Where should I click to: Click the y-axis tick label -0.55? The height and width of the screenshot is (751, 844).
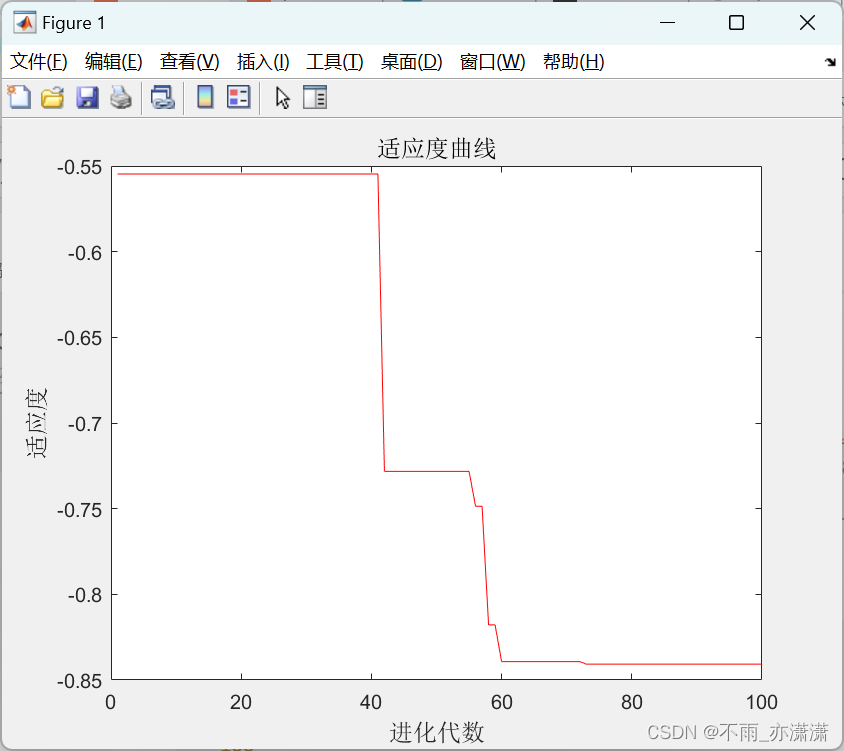tap(79, 167)
